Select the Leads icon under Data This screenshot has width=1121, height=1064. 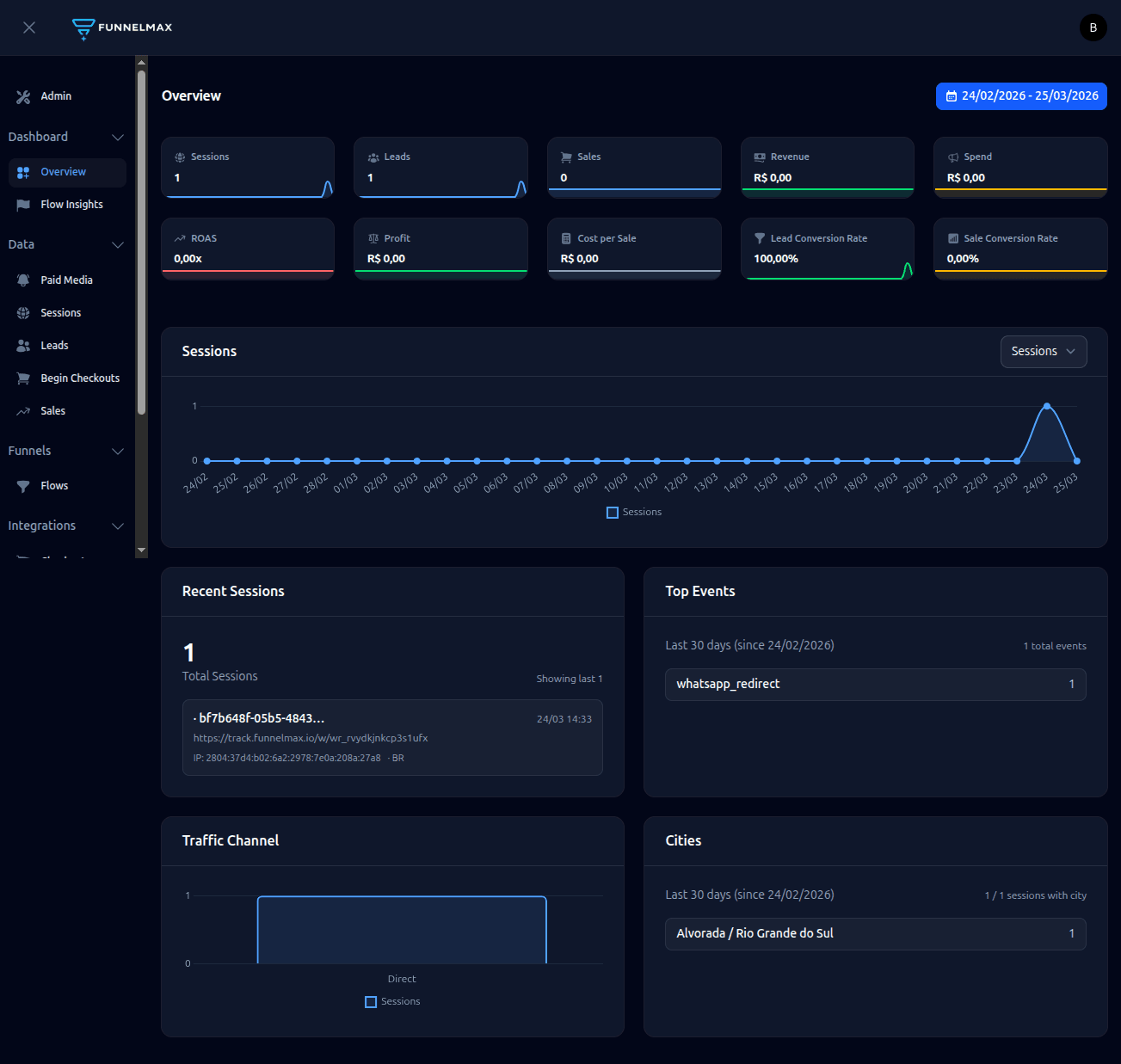pos(23,345)
